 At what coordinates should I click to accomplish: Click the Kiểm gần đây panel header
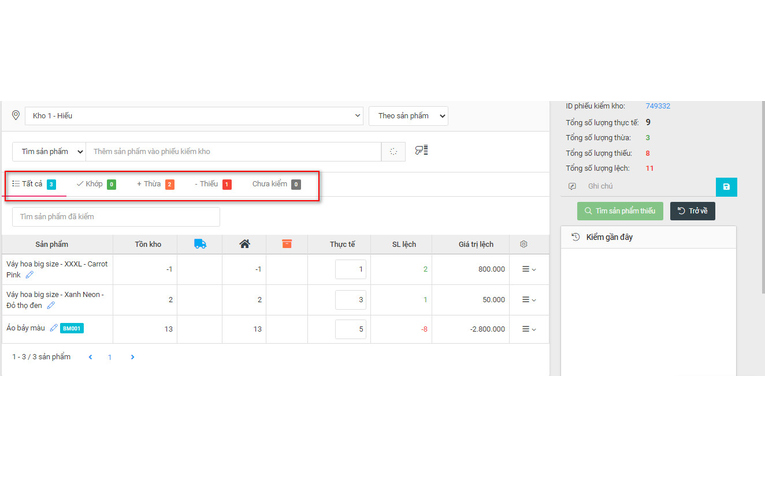coord(648,238)
